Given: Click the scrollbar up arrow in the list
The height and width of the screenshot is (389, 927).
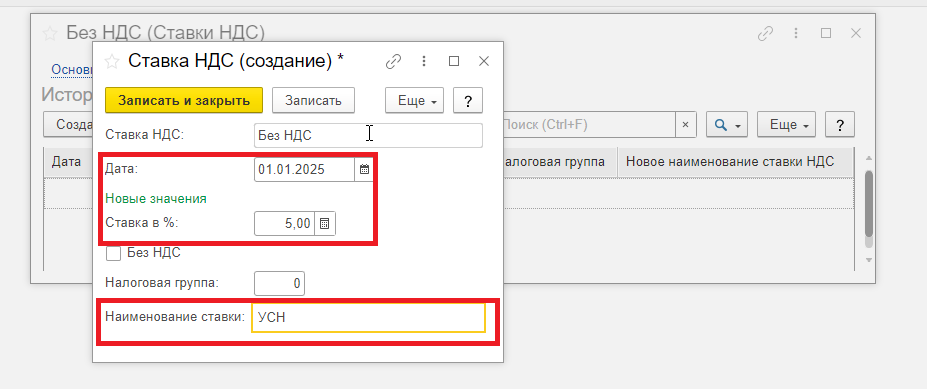Looking at the screenshot, I should click(x=868, y=158).
